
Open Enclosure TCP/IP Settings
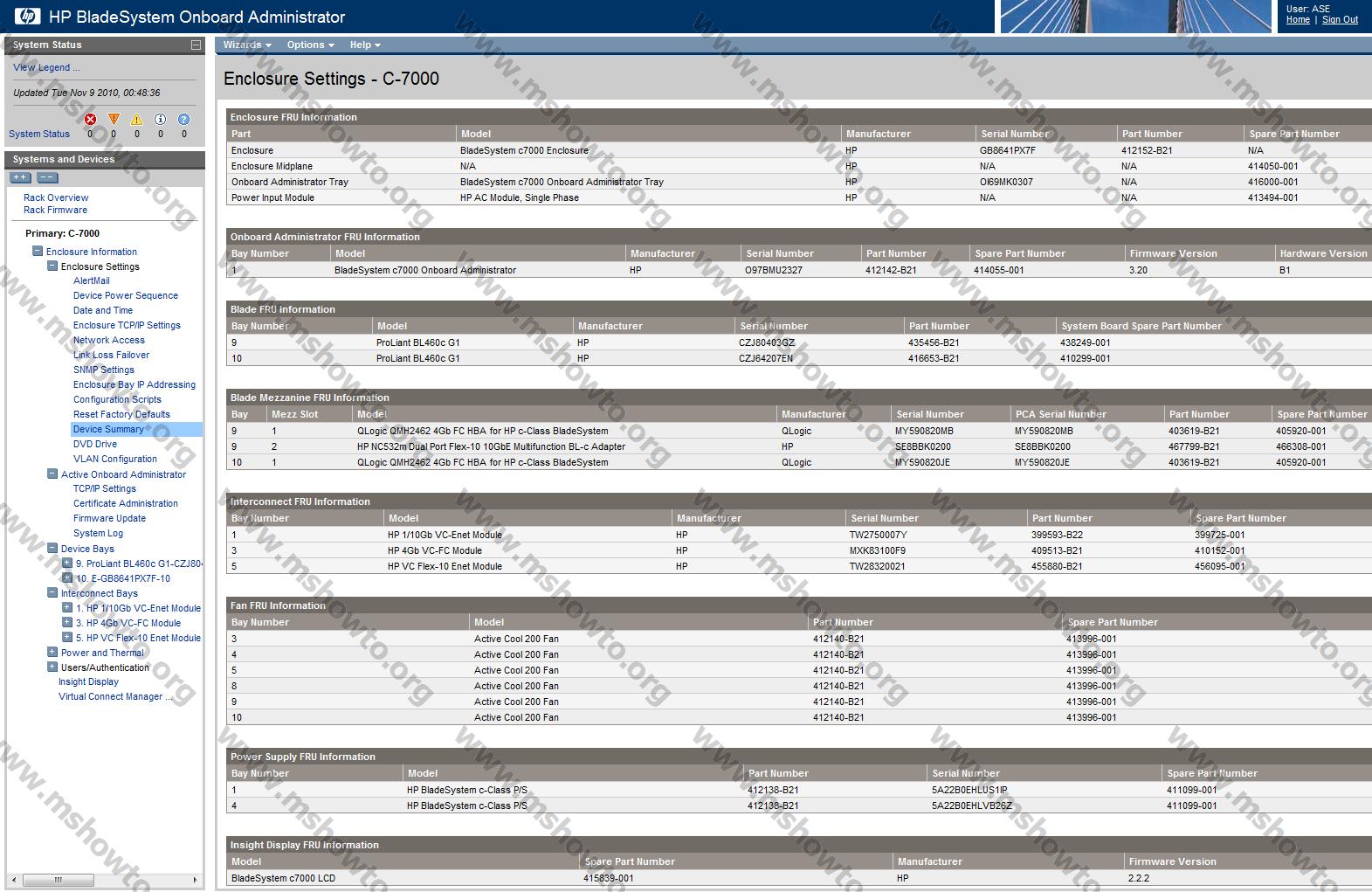[x=127, y=325]
